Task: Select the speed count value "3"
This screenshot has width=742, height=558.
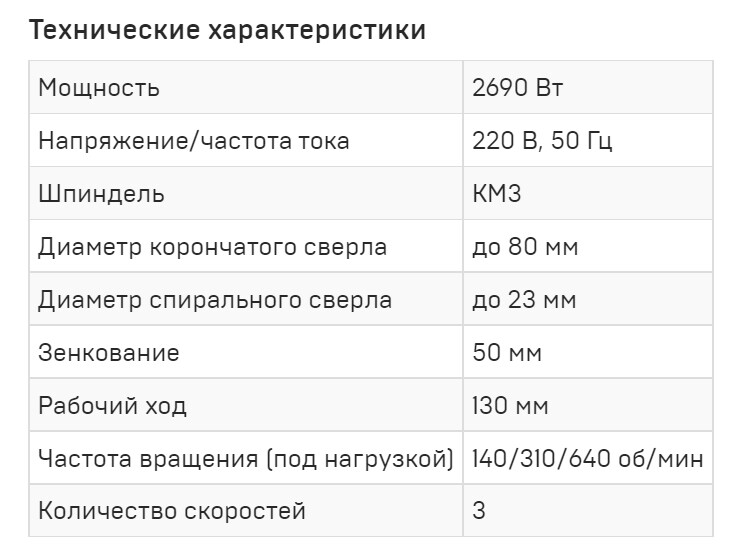Action: 479,512
